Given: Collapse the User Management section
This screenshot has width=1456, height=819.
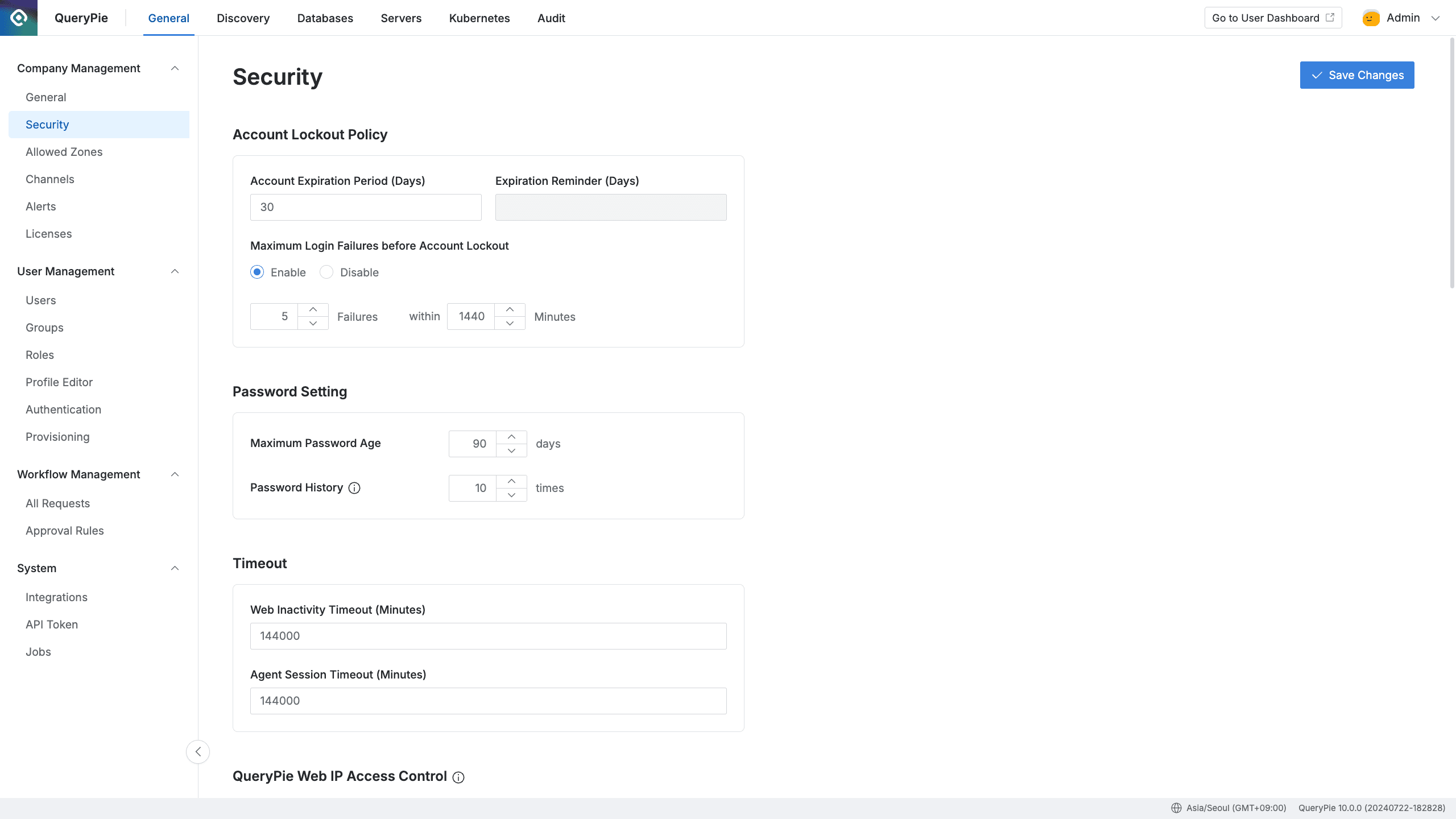Looking at the screenshot, I should point(175,271).
